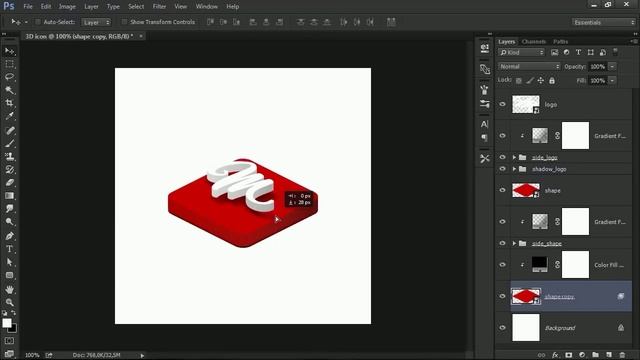640x360 pixels.
Task: Select the Move tool in the toolbox
Action: pos(9,51)
